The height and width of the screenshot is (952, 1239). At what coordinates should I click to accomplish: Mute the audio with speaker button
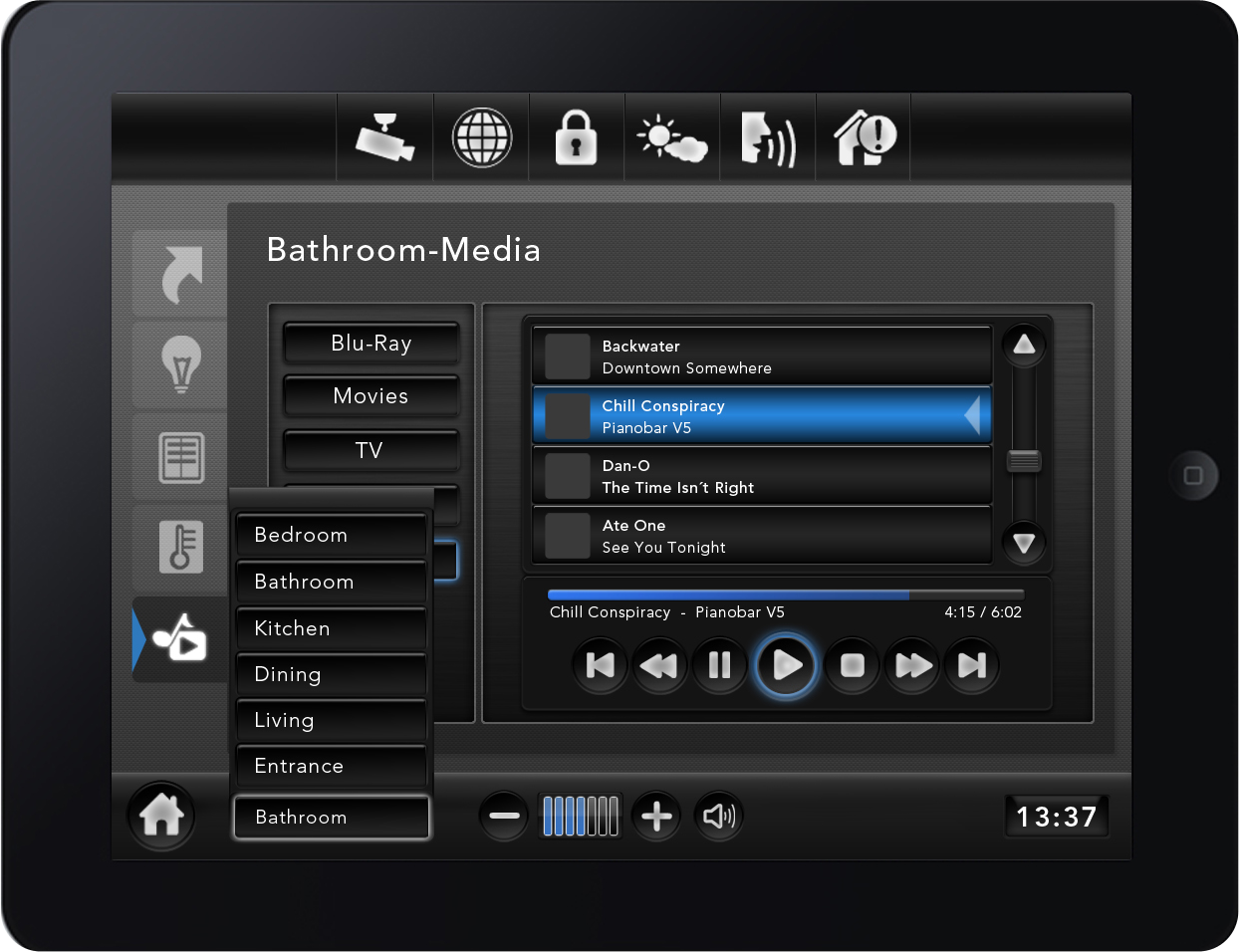(x=718, y=817)
